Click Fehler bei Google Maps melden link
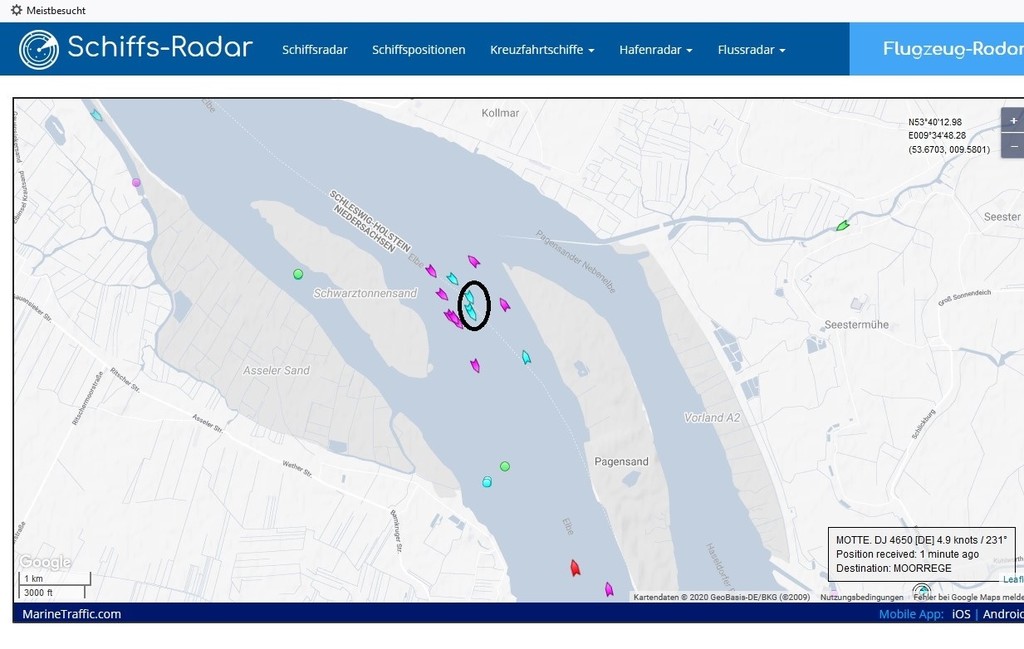The height and width of the screenshot is (649, 1024). coord(968,597)
